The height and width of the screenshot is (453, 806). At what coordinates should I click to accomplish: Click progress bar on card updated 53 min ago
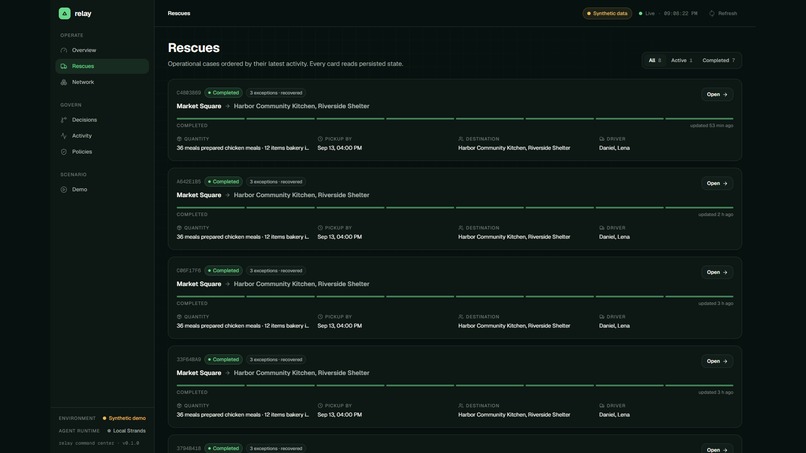(455, 119)
